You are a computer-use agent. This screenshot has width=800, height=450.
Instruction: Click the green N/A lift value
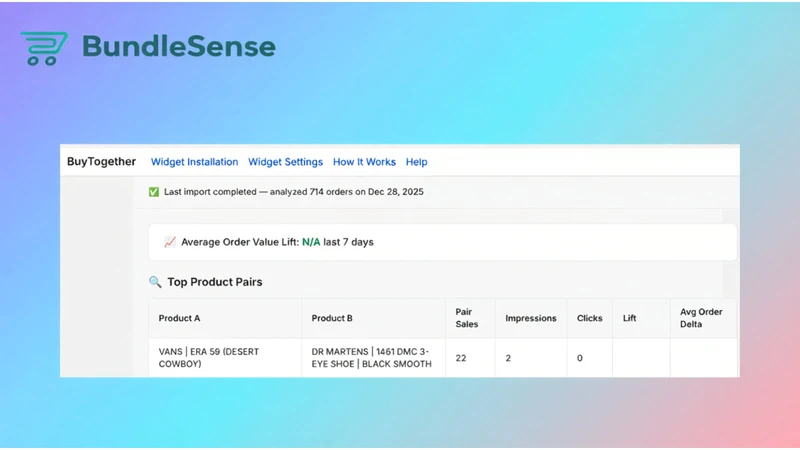tap(311, 242)
